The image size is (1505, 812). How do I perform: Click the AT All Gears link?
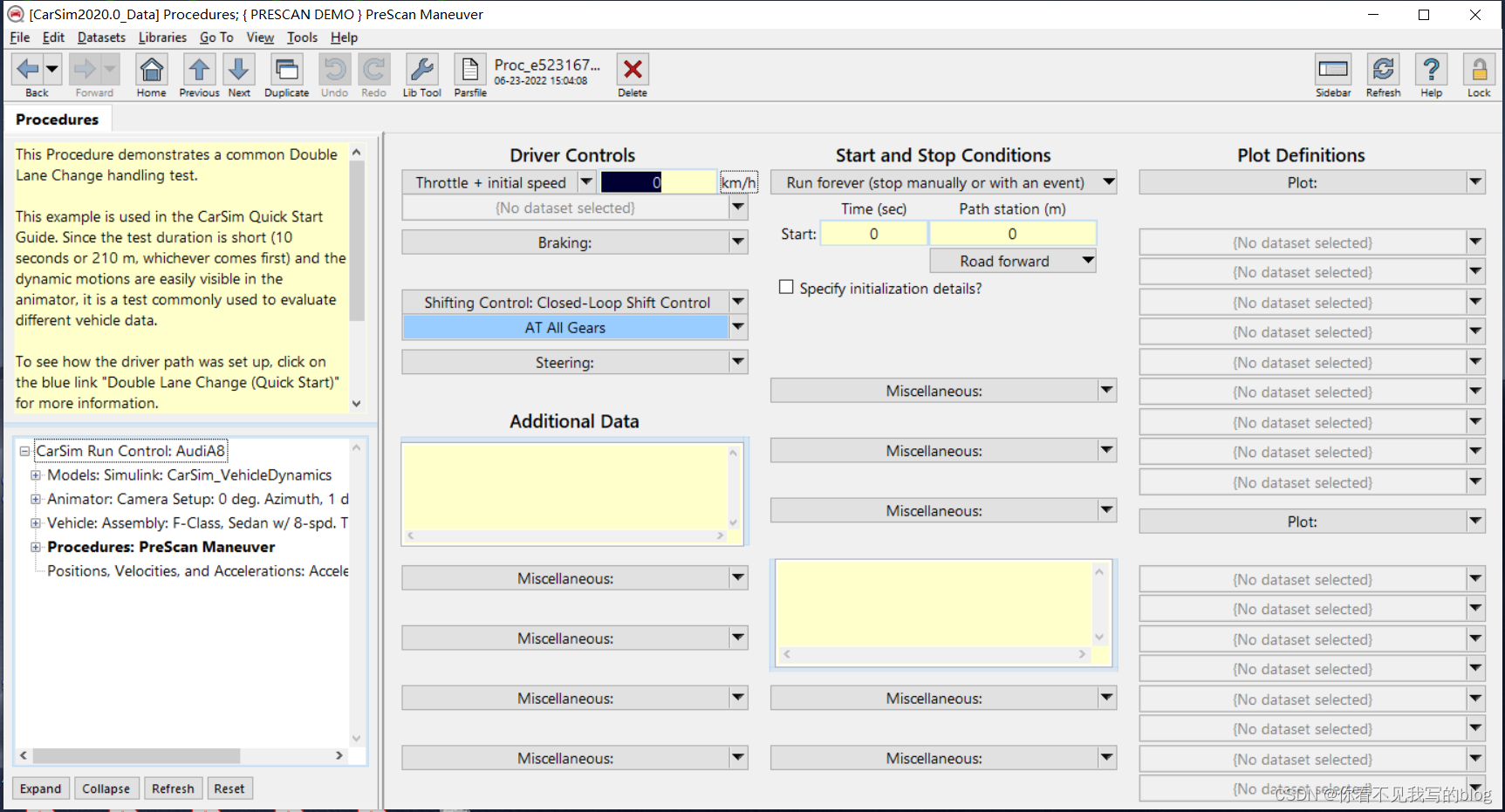click(x=564, y=328)
